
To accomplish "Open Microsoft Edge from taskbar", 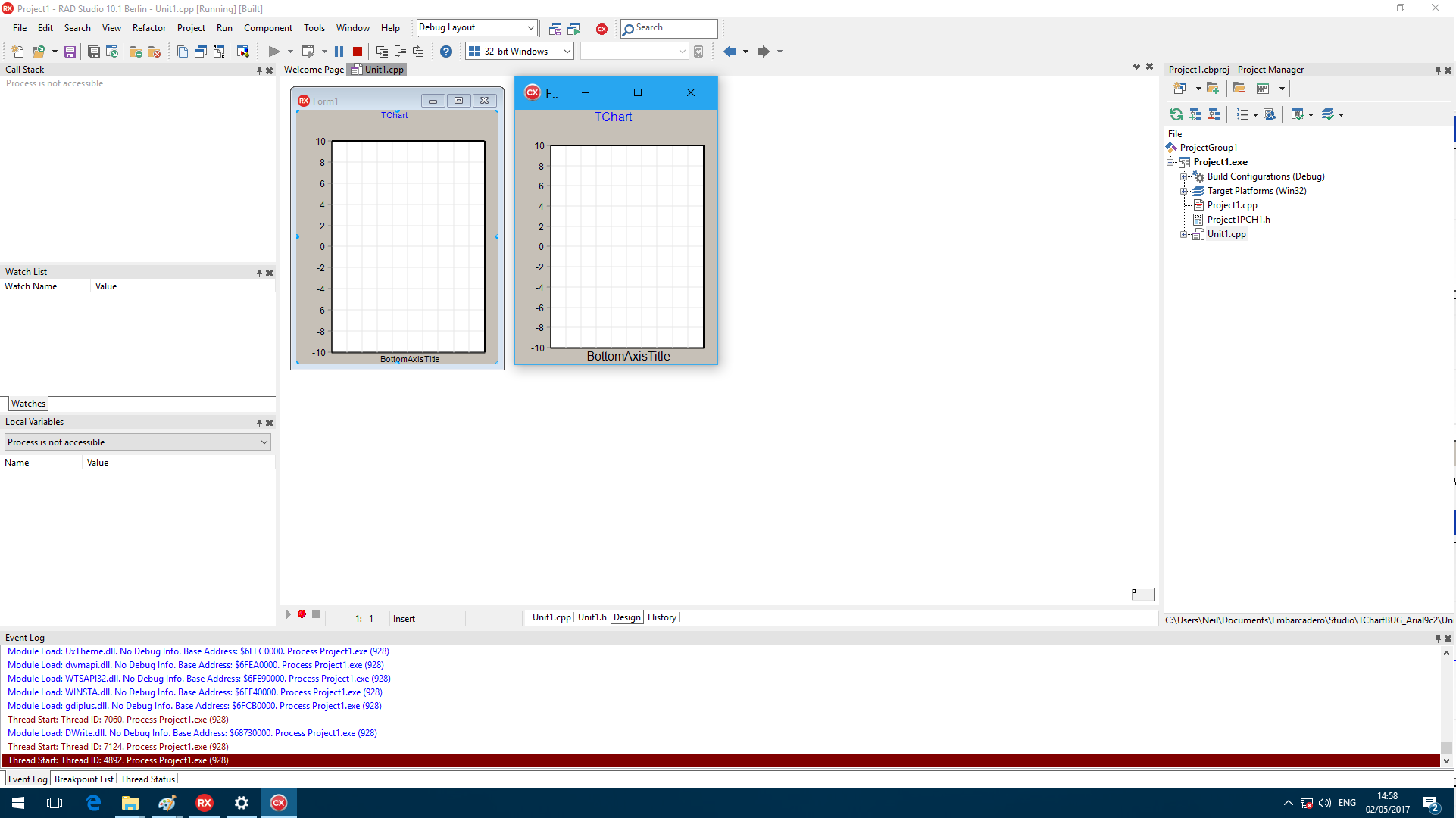I will click(x=93, y=803).
